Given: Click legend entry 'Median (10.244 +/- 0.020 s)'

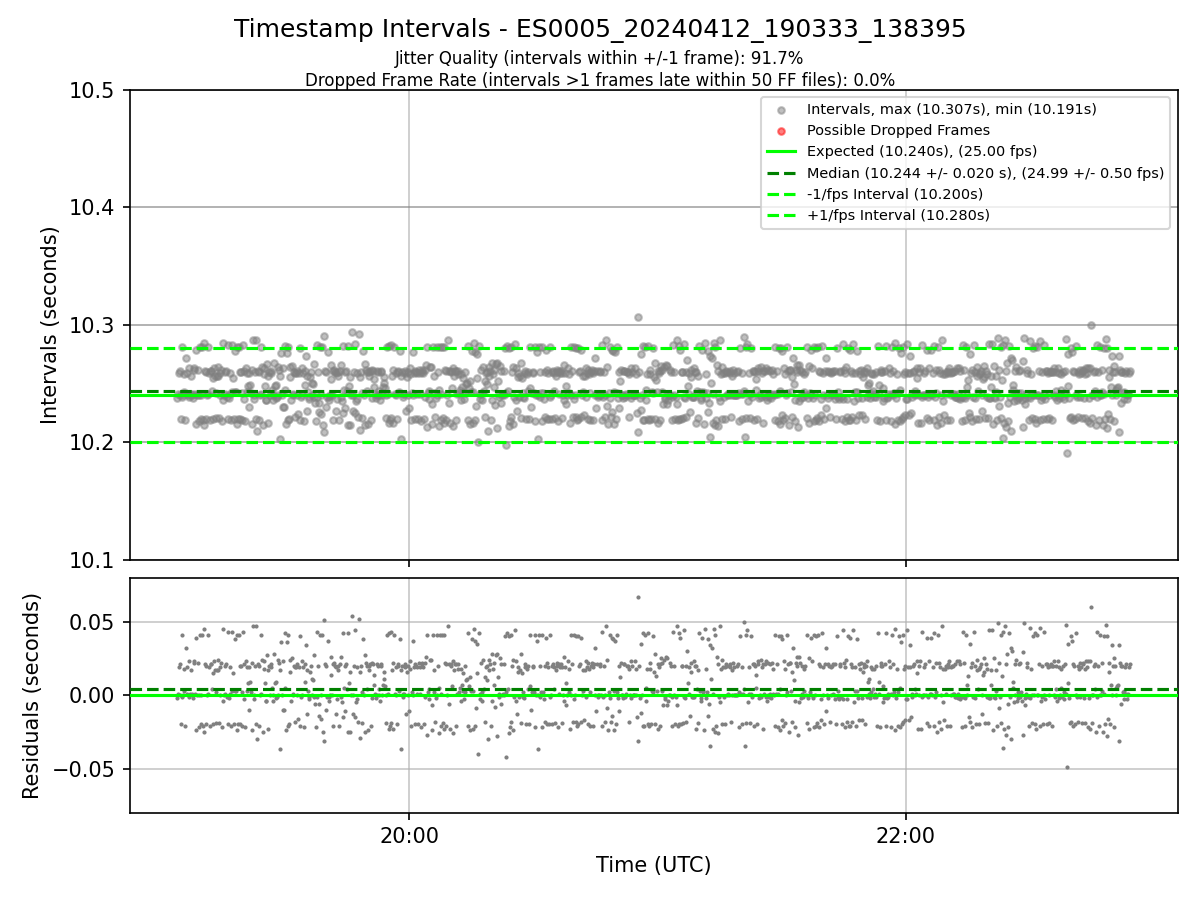Looking at the screenshot, I should [985, 173].
